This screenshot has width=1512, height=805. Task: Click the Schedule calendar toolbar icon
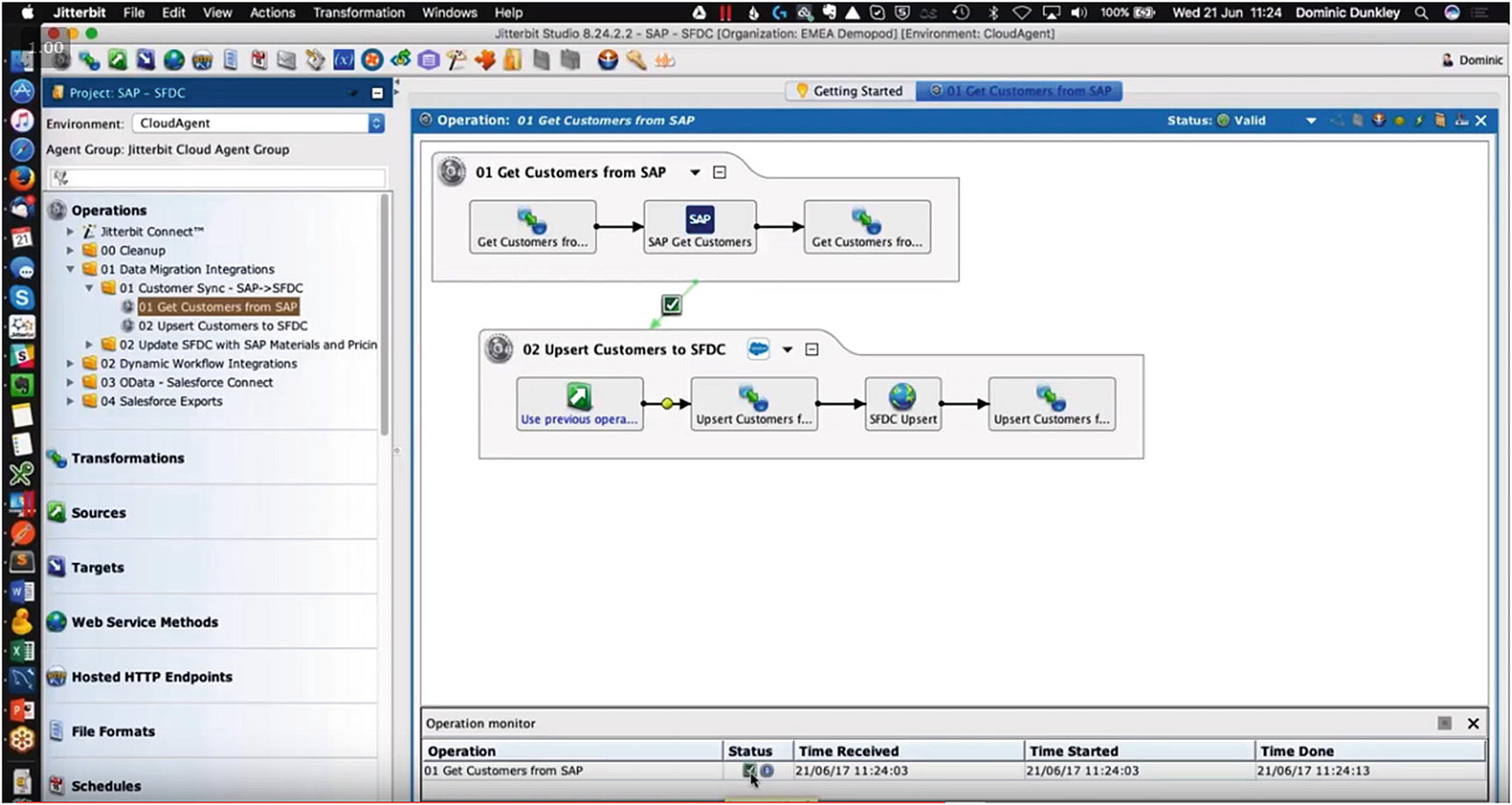click(x=259, y=61)
